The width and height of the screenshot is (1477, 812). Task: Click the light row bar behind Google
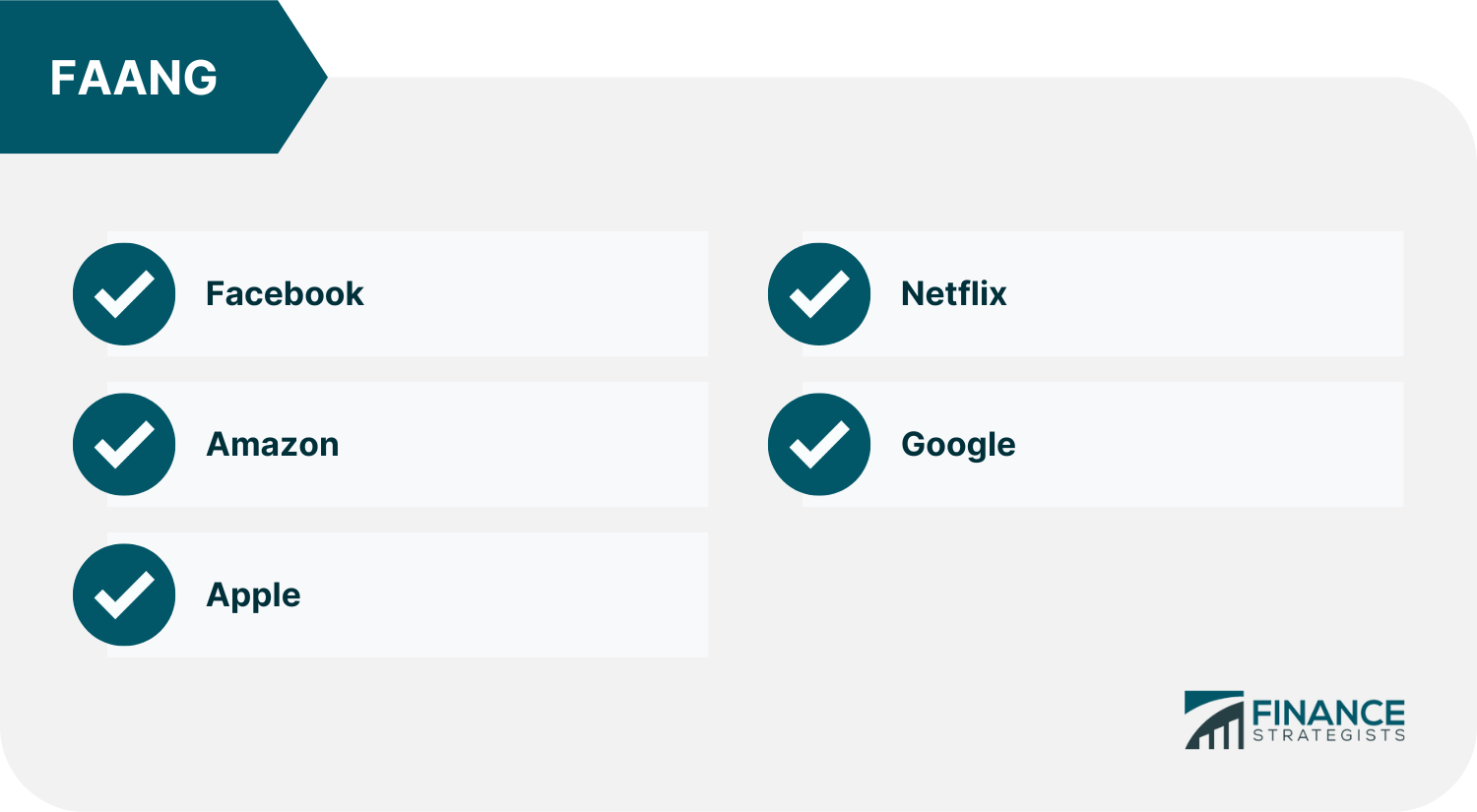point(1103,444)
